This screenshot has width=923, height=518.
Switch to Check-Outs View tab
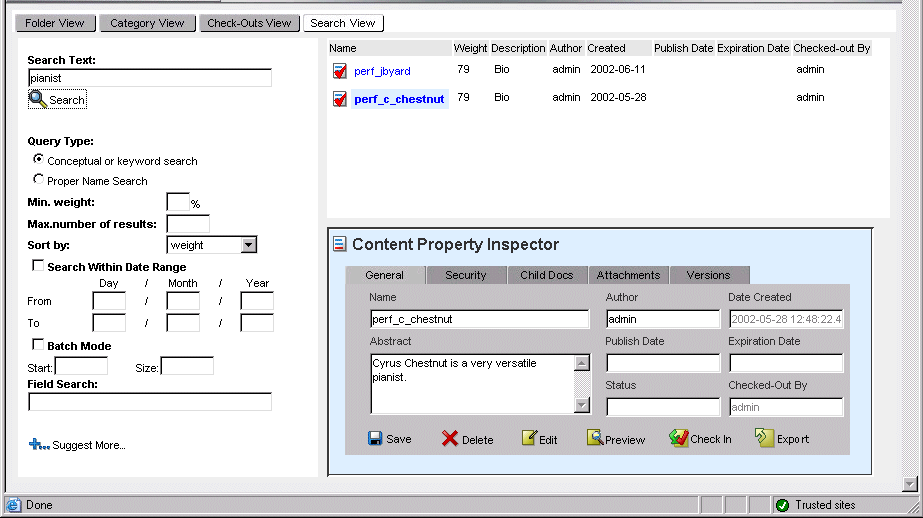(x=249, y=23)
